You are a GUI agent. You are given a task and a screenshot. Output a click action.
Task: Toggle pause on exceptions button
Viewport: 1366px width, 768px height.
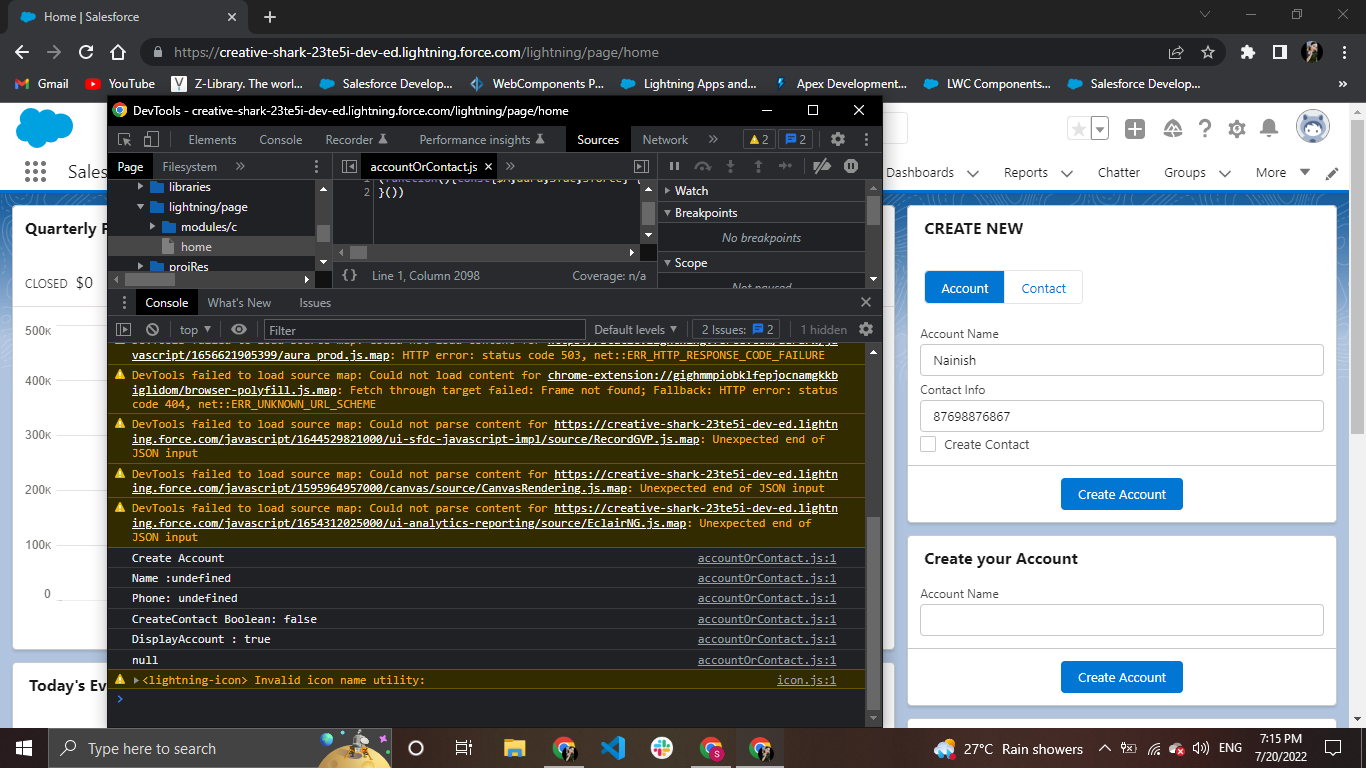point(851,166)
